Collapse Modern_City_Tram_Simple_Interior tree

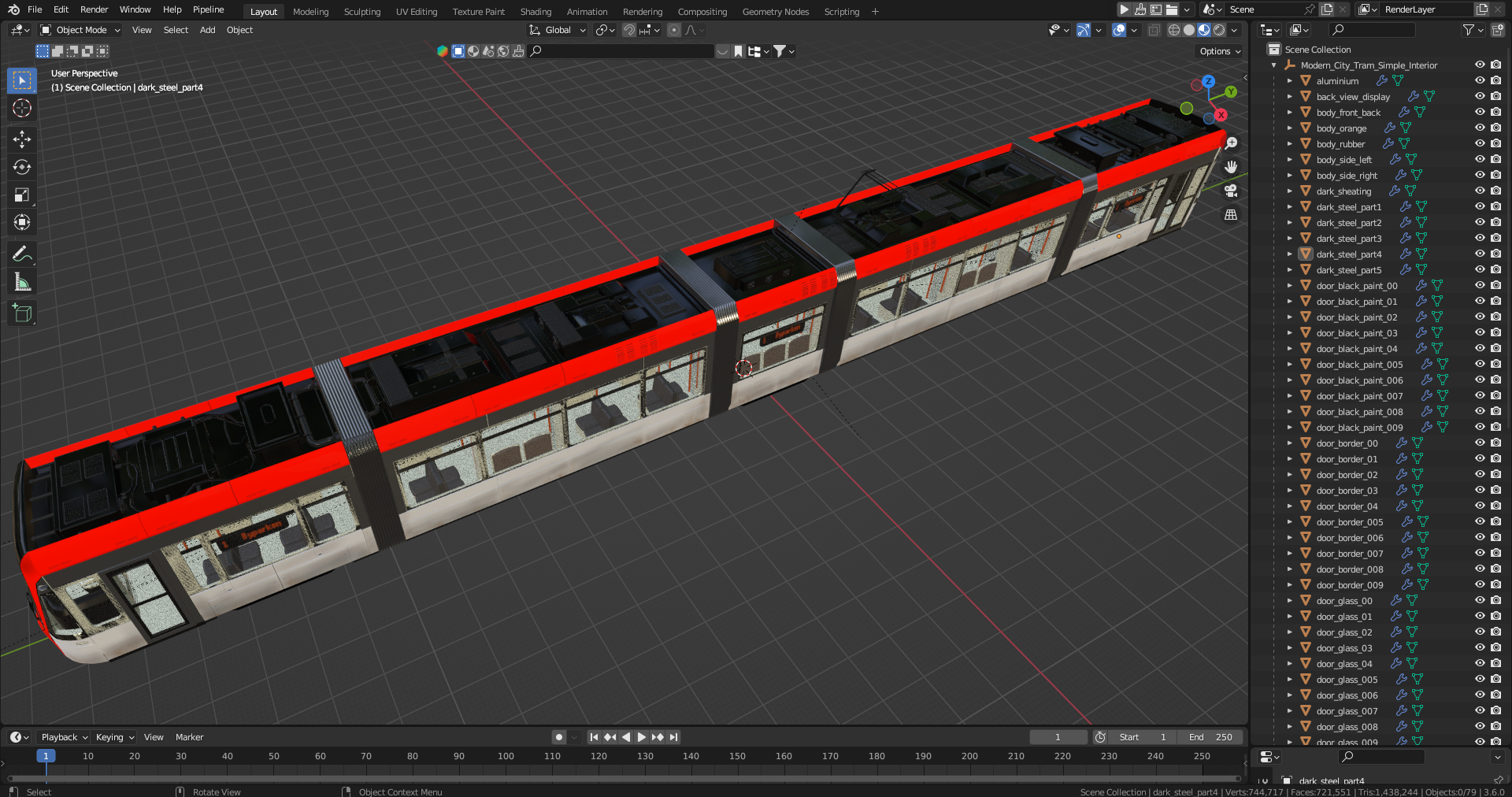tap(1273, 65)
